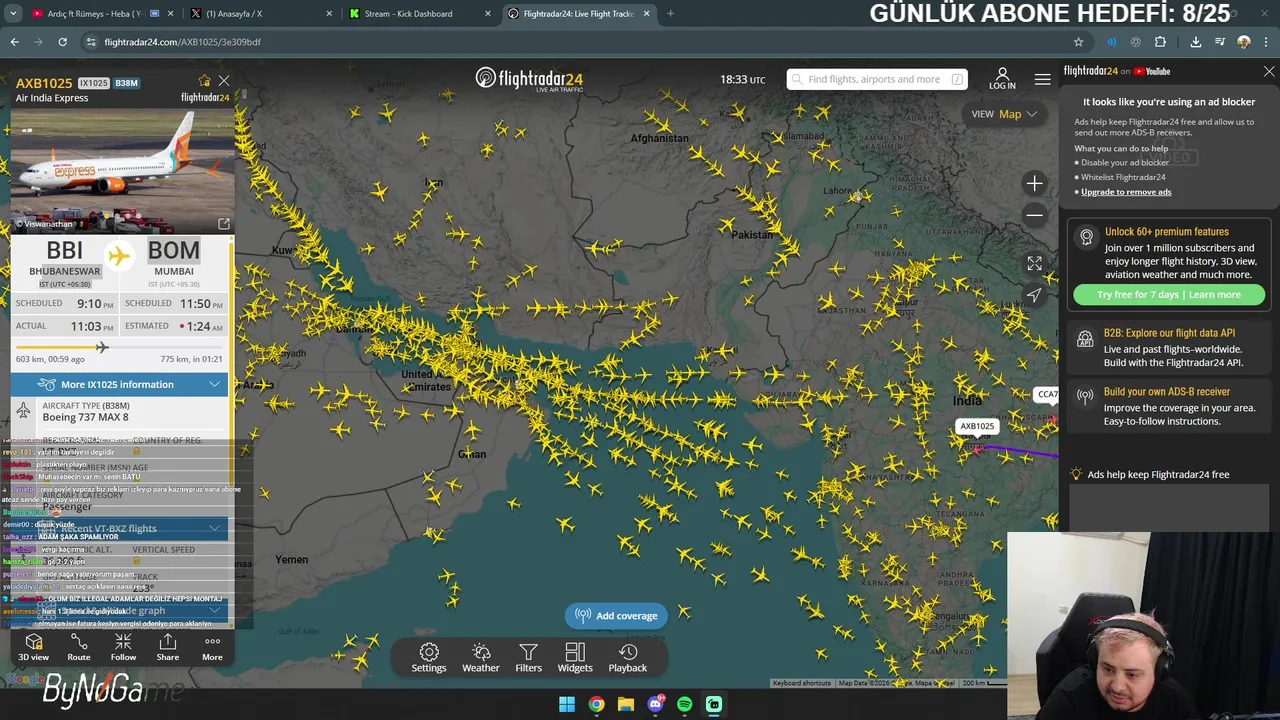The width and height of the screenshot is (1280, 720).
Task: Open the Weather layer options
Action: [x=481, y=658]
